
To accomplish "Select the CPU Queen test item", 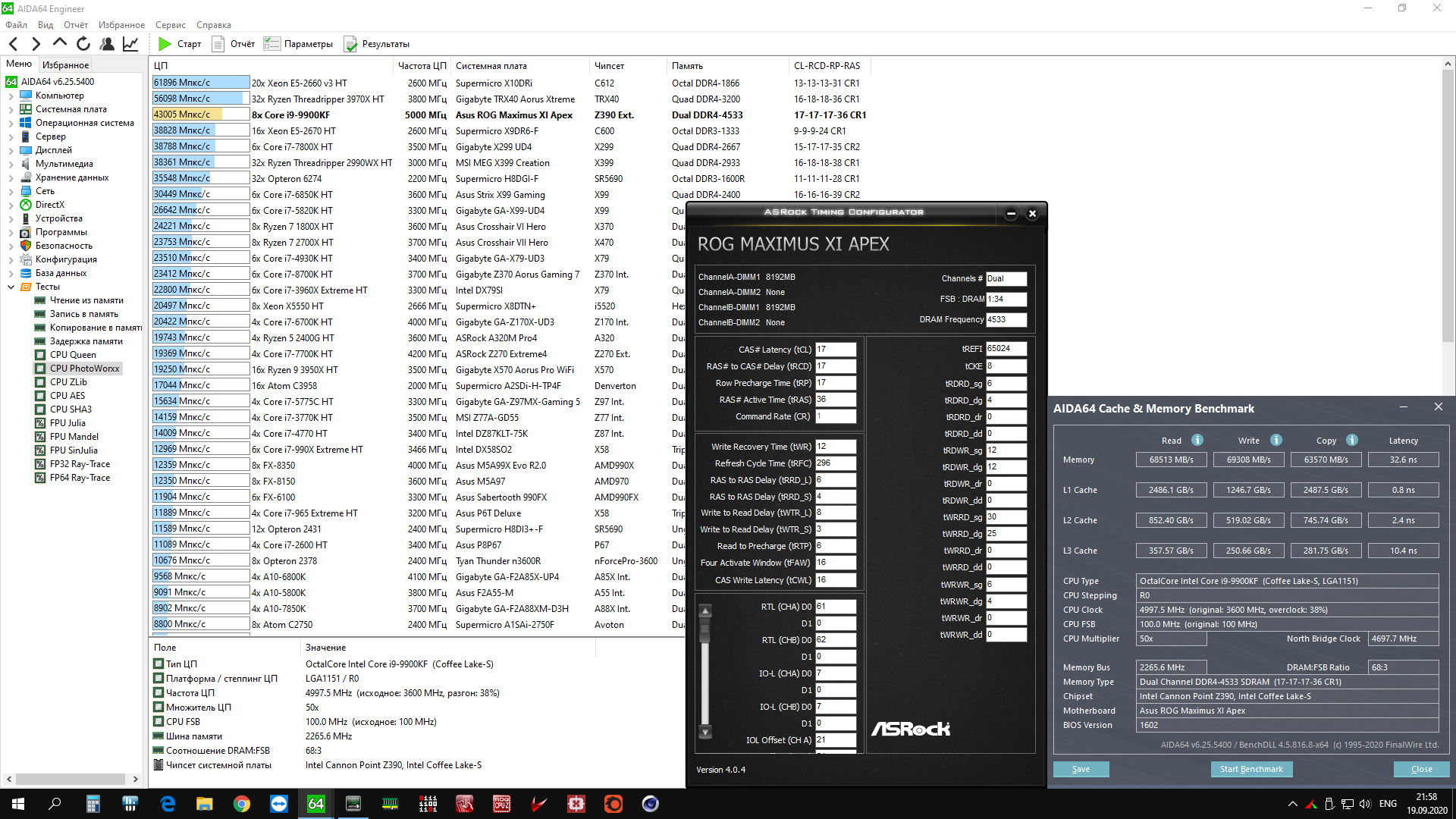I will pyautogui.click(x=73, y=355).
